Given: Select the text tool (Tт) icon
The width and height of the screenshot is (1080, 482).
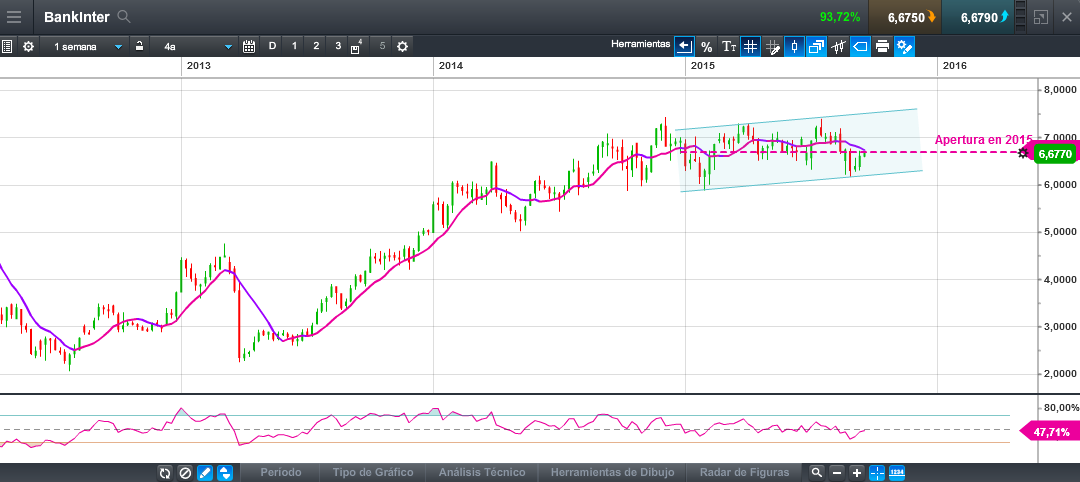Looking at the screenshot, I should point(729,46).
